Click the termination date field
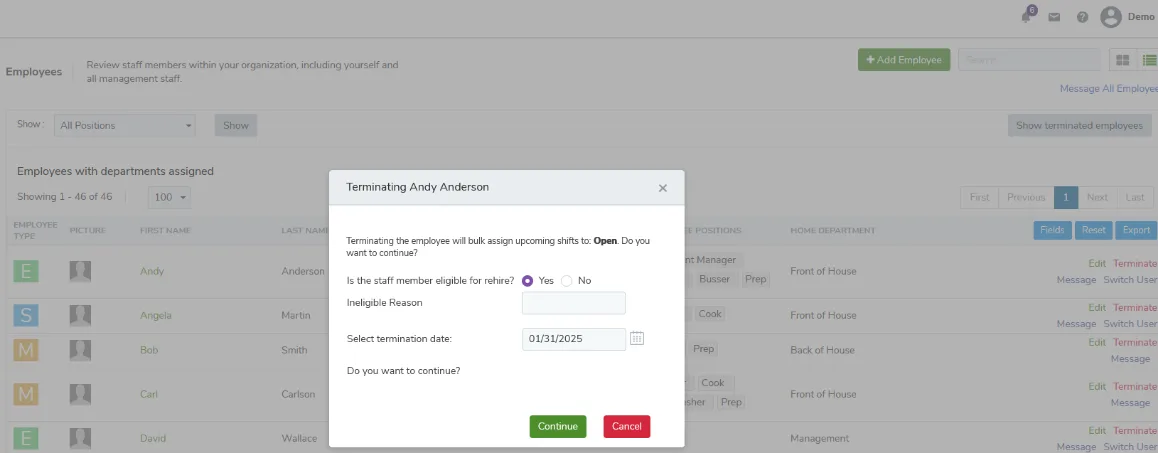Viewport: 1158px width, 453px height. (574, 339)
